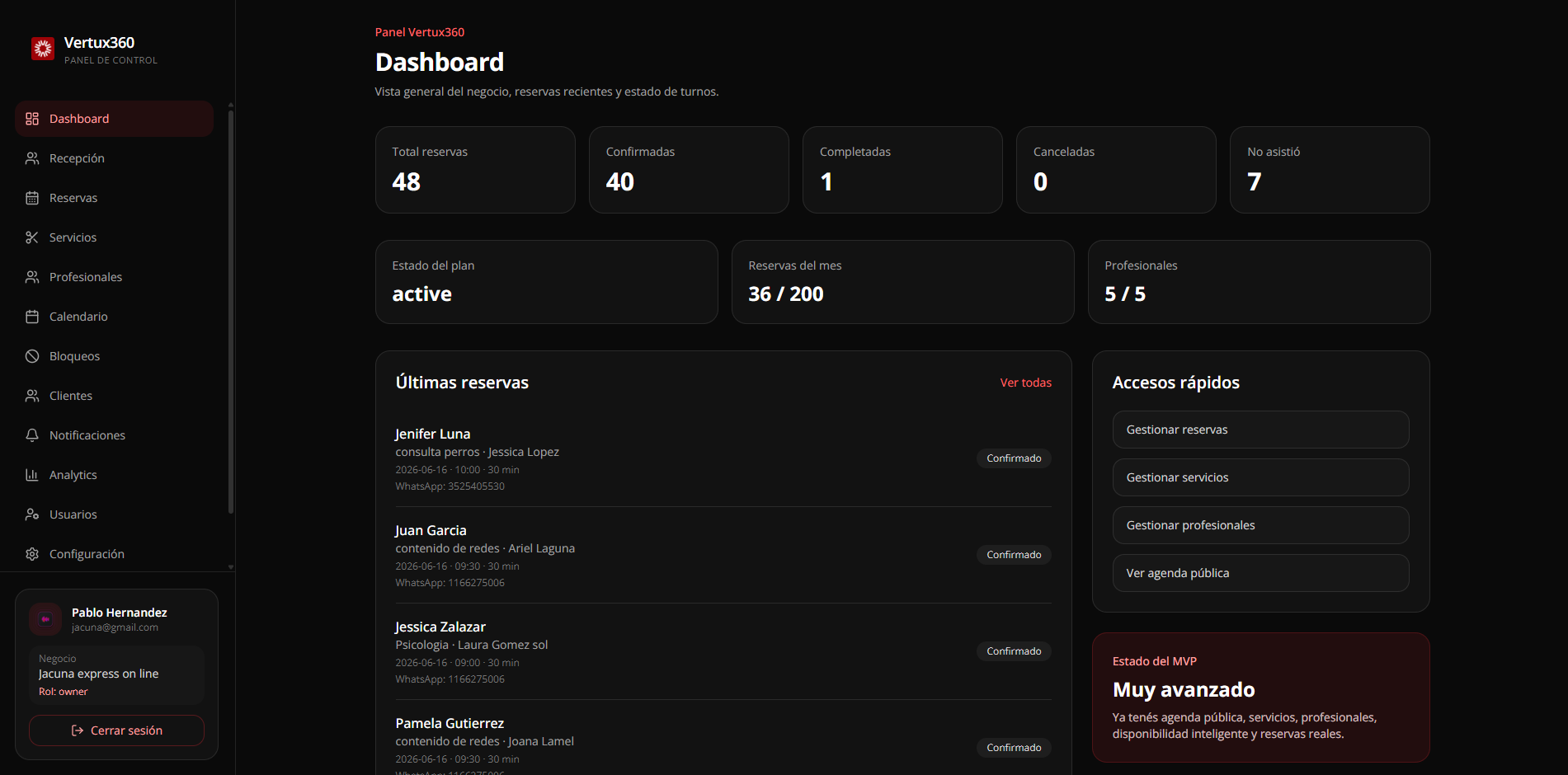Click WhatsApp: 3525405530 text
This screenshot has height=775, width=1568.
pyautogui.click(x=450, y=486)
